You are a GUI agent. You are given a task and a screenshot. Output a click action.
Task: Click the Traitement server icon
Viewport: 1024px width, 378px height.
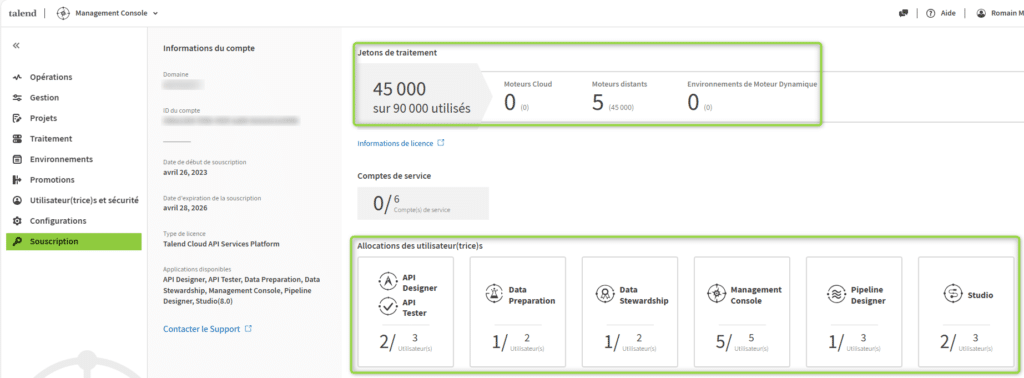pyautogui.click(x=18, y=138)
